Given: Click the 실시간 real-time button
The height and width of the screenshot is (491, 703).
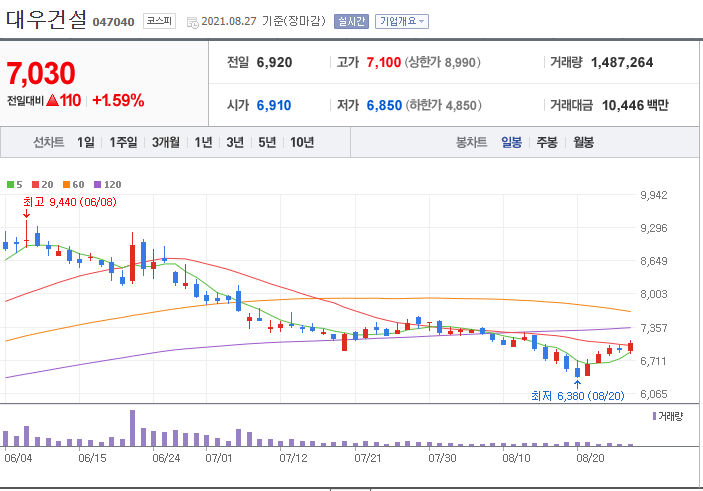Looking at the screenshot, I should [351, 21].
